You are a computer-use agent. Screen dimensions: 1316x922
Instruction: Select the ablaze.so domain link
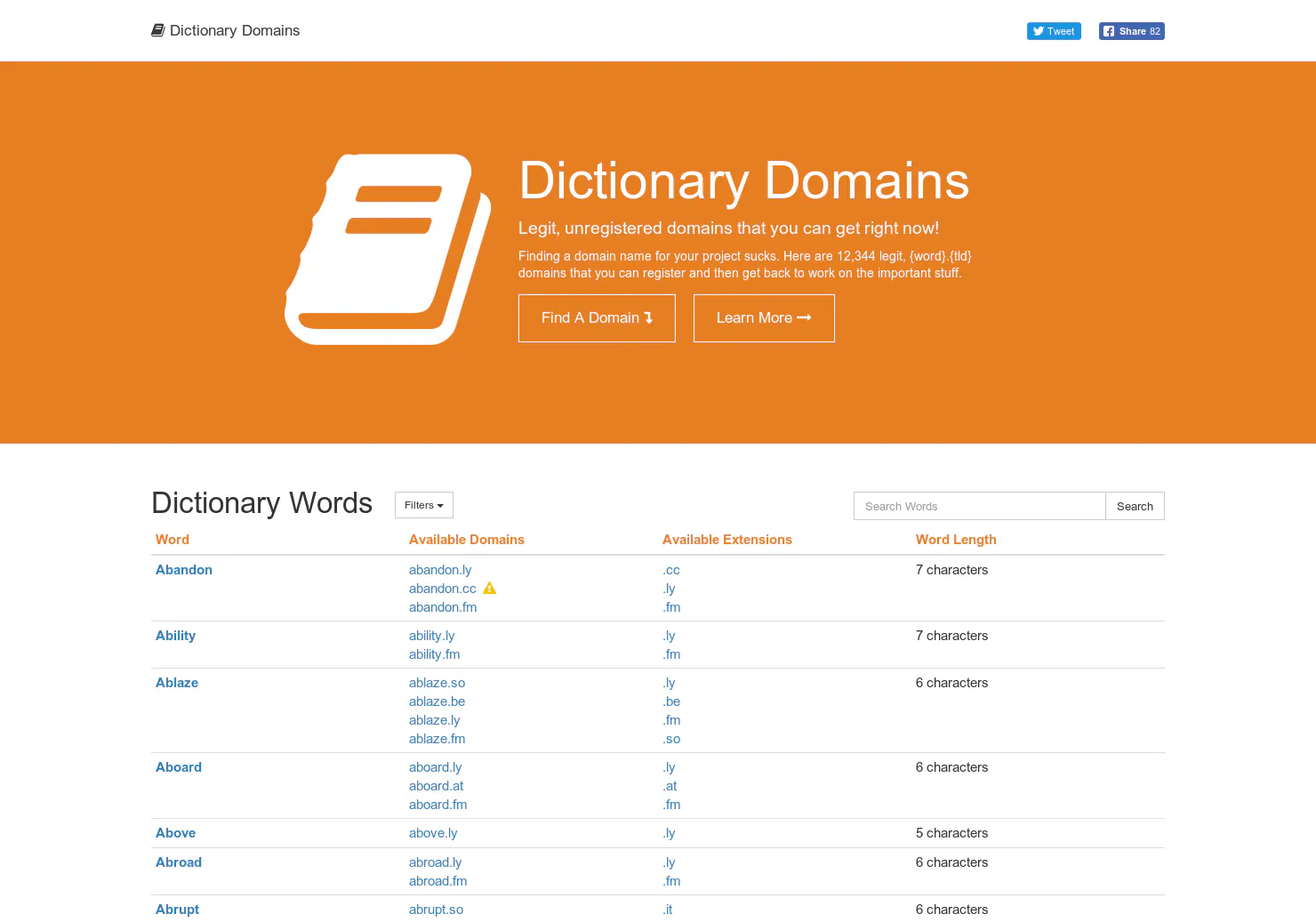click(437, 683)
